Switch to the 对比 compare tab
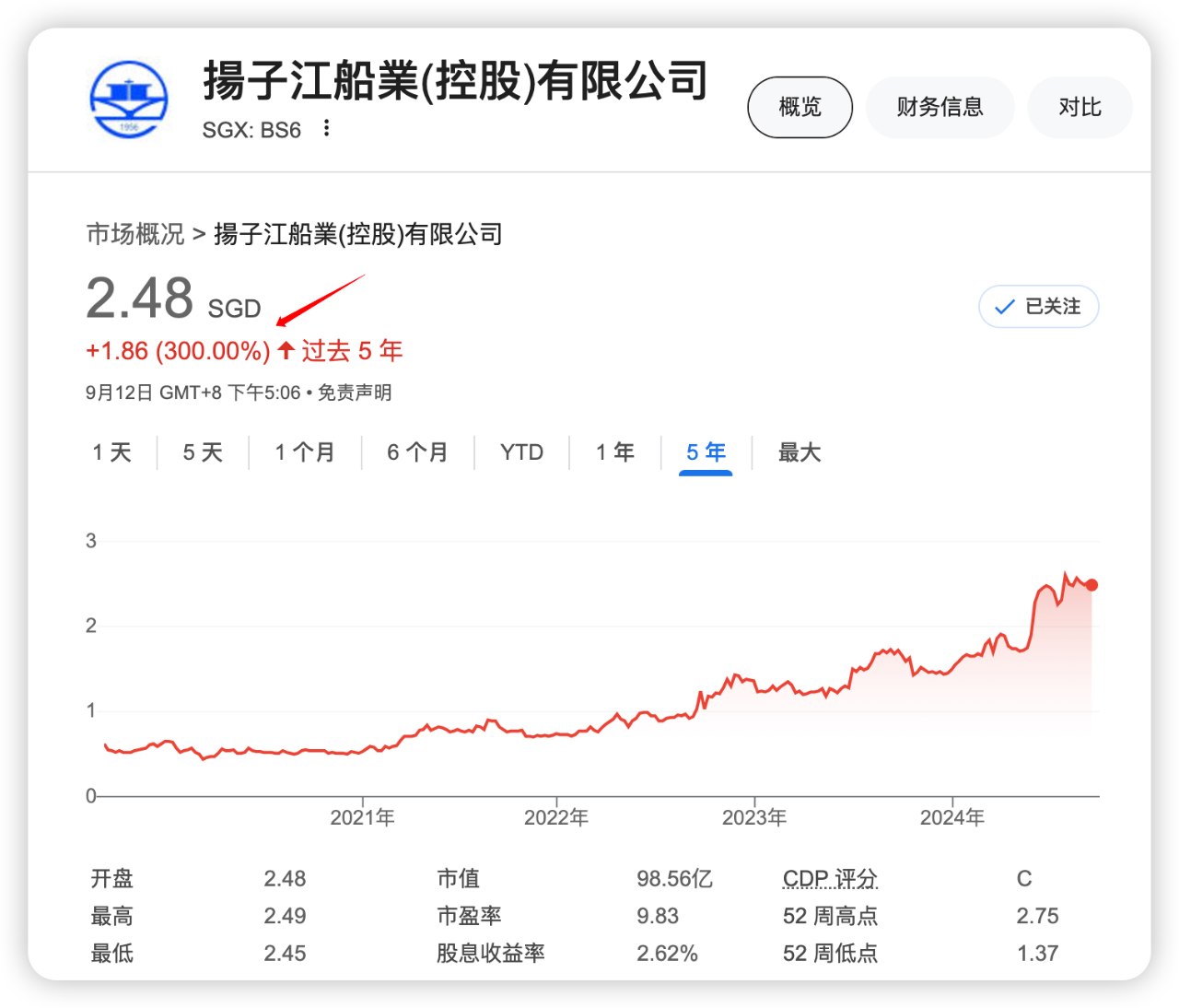The height and width of the screenshot is (1008, 1179). tap(1080, 107)
